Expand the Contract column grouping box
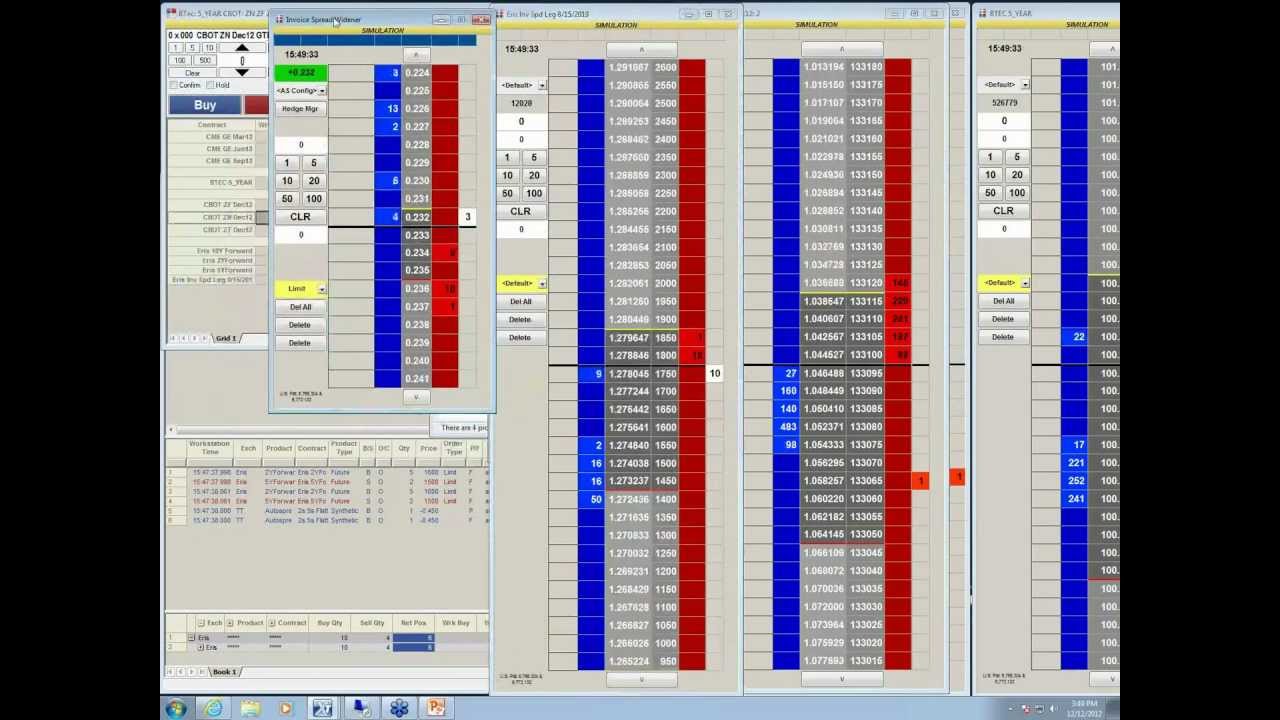This screenshot has width=1280, height=720. tap(271, 623)
